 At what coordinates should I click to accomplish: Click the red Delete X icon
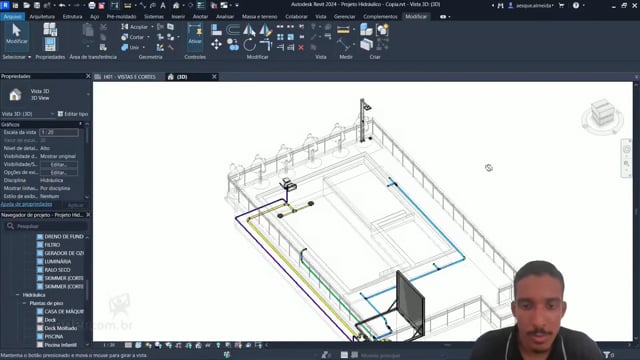click(301, 47)
